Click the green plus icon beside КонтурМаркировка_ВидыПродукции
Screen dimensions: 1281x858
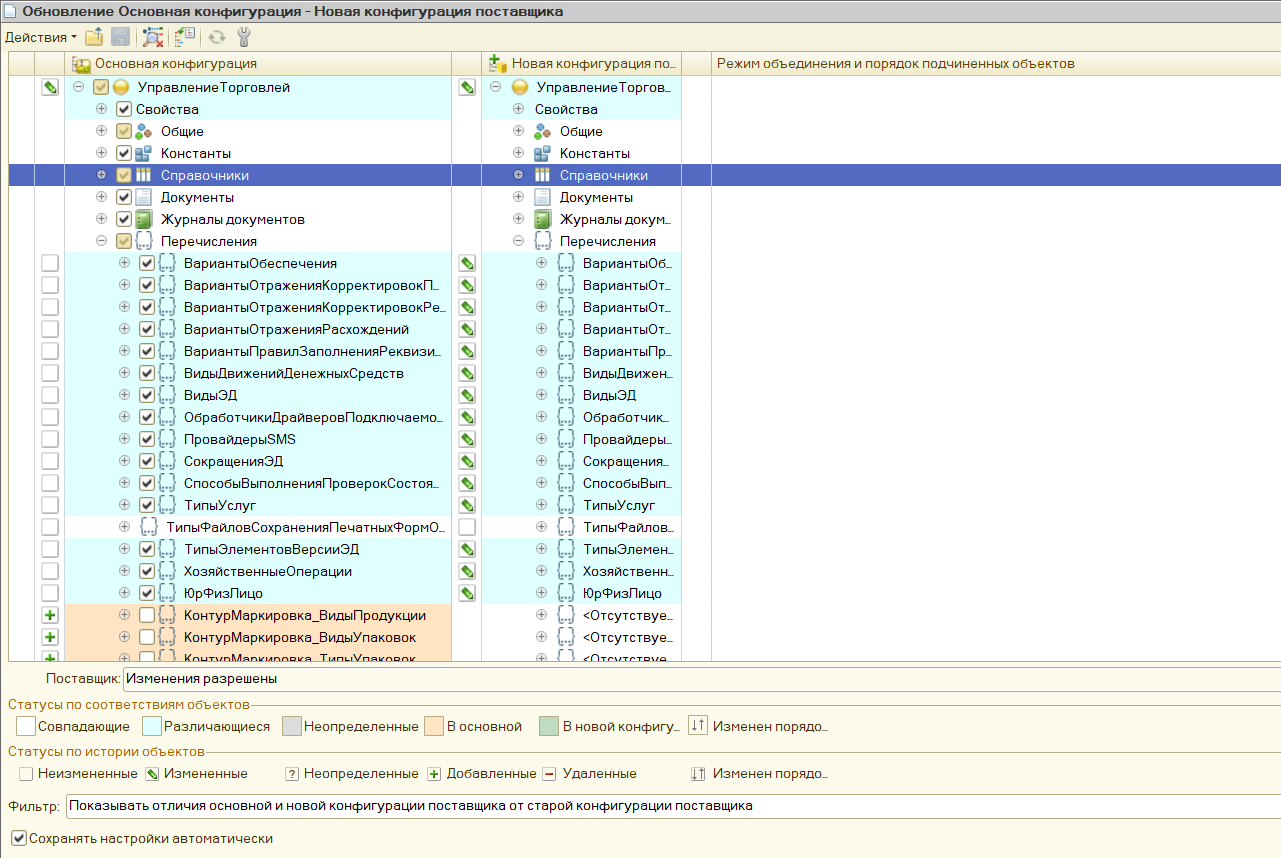click(50, 615)
